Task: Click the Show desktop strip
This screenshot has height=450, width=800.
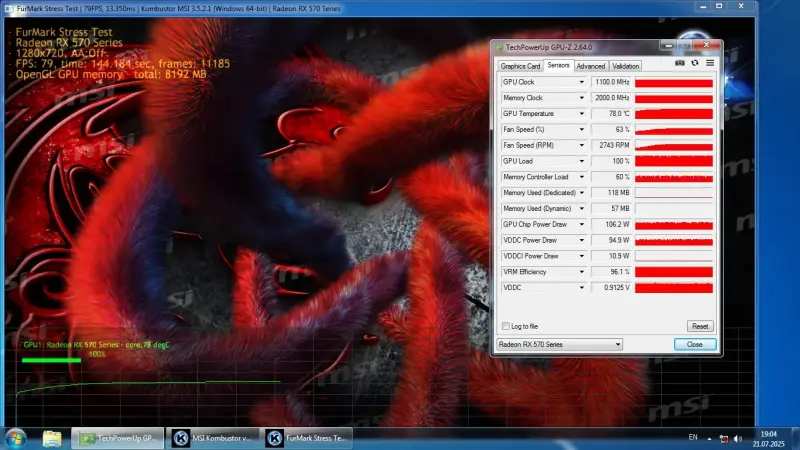Action: coord(796,438)
